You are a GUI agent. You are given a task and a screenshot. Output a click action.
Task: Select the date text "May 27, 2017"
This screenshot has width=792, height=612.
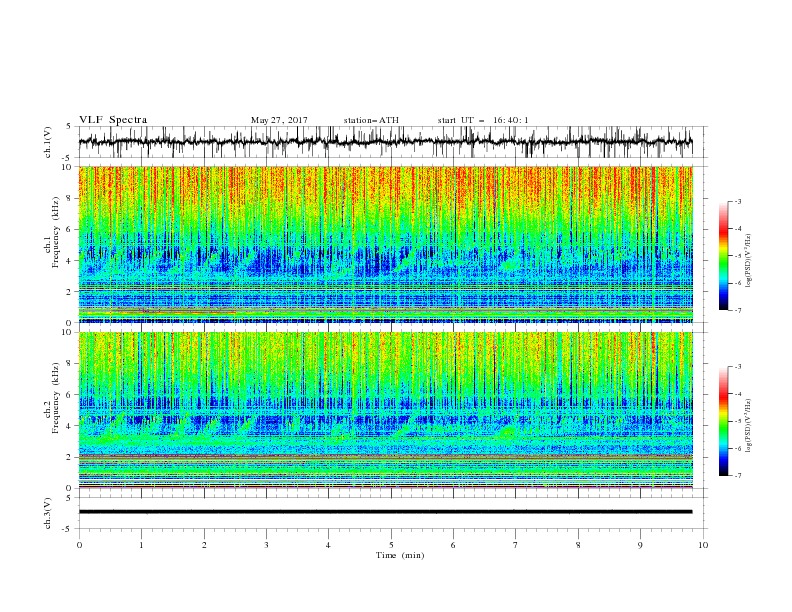tap(279, 120)
